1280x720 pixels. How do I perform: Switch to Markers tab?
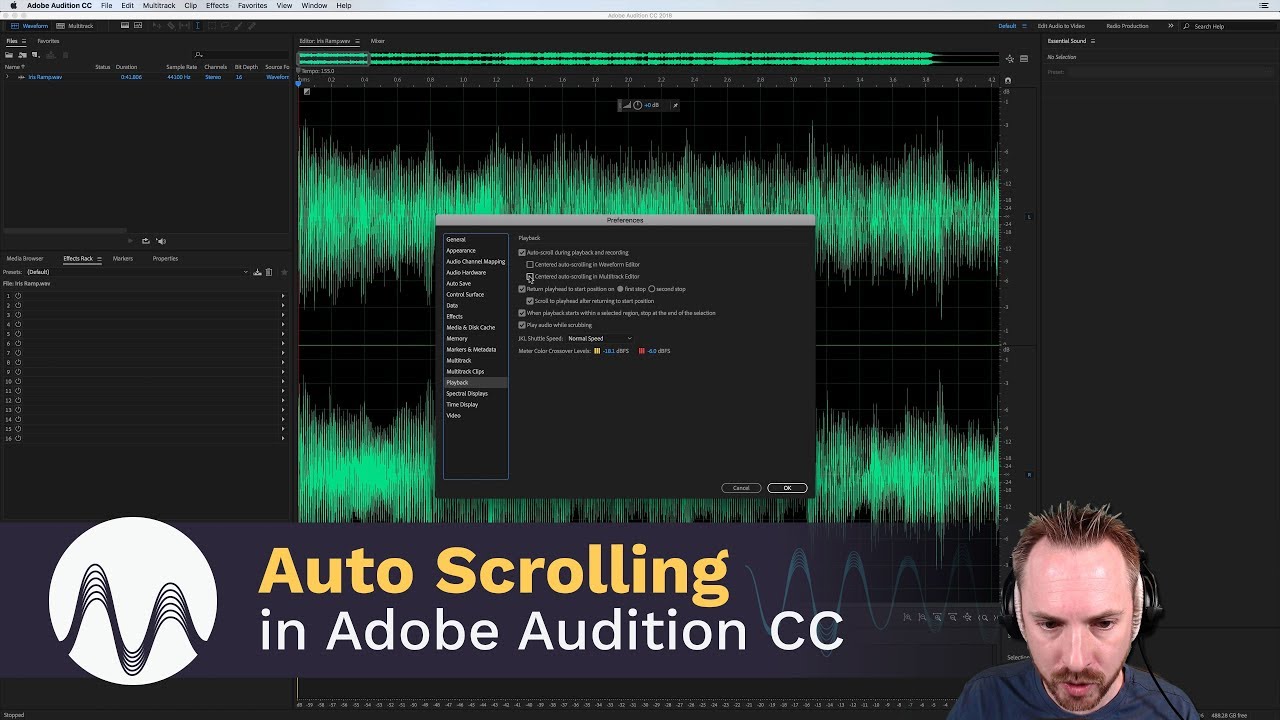pos(123,259)
